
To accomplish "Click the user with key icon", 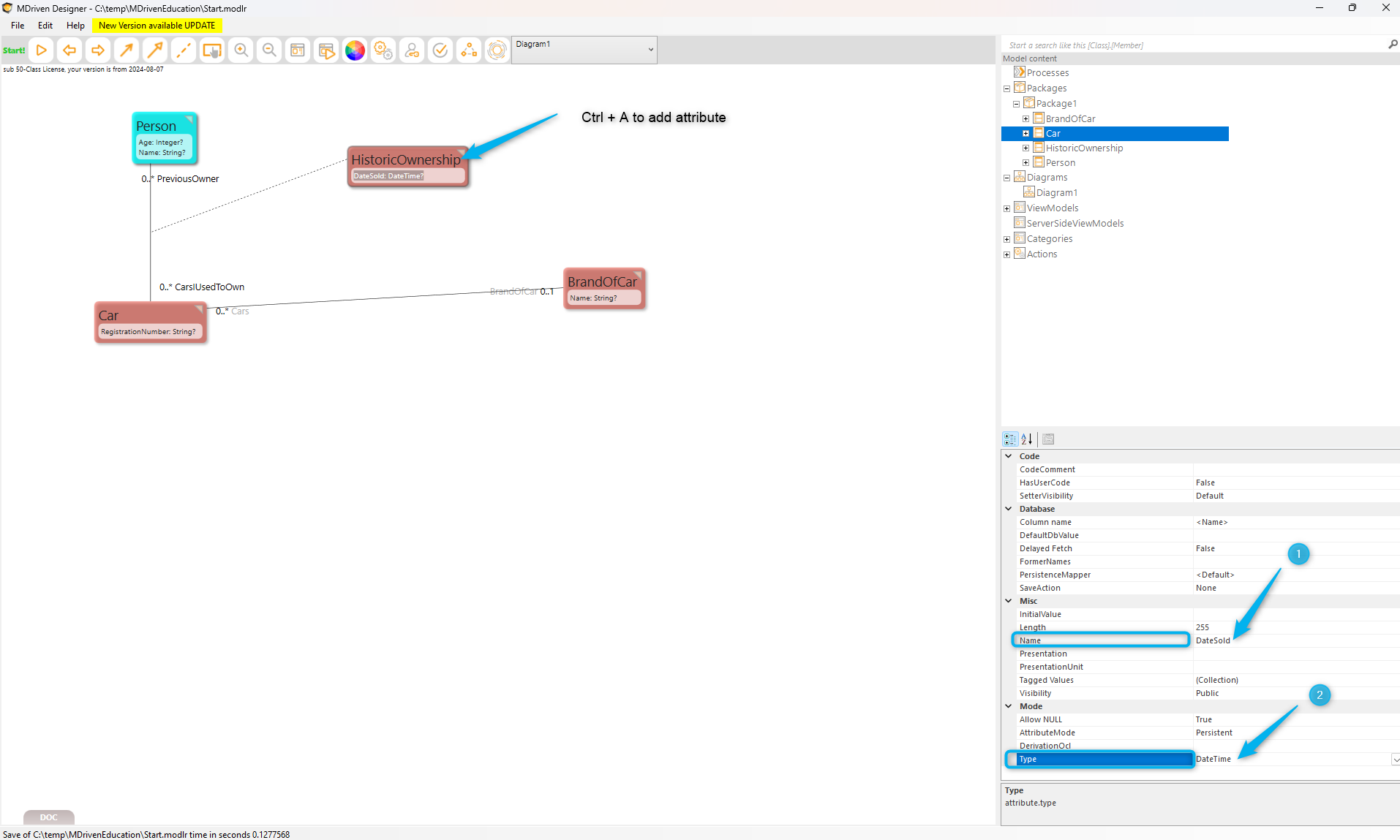I will (412, 50).
